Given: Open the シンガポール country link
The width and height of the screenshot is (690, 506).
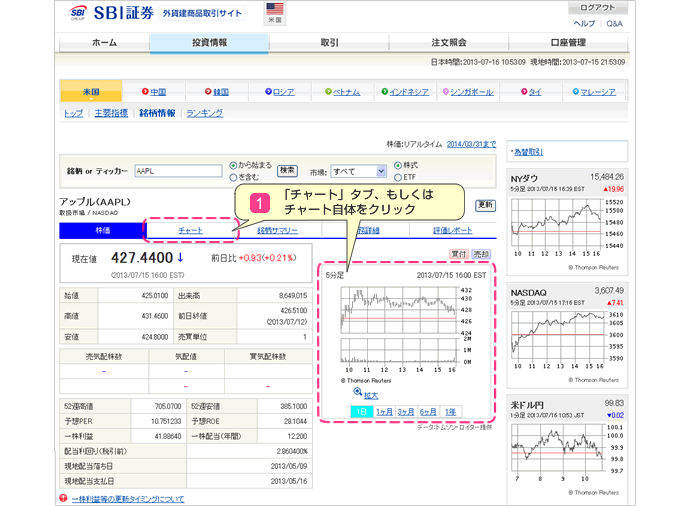Looking at the screenshot, I should 472,92.
